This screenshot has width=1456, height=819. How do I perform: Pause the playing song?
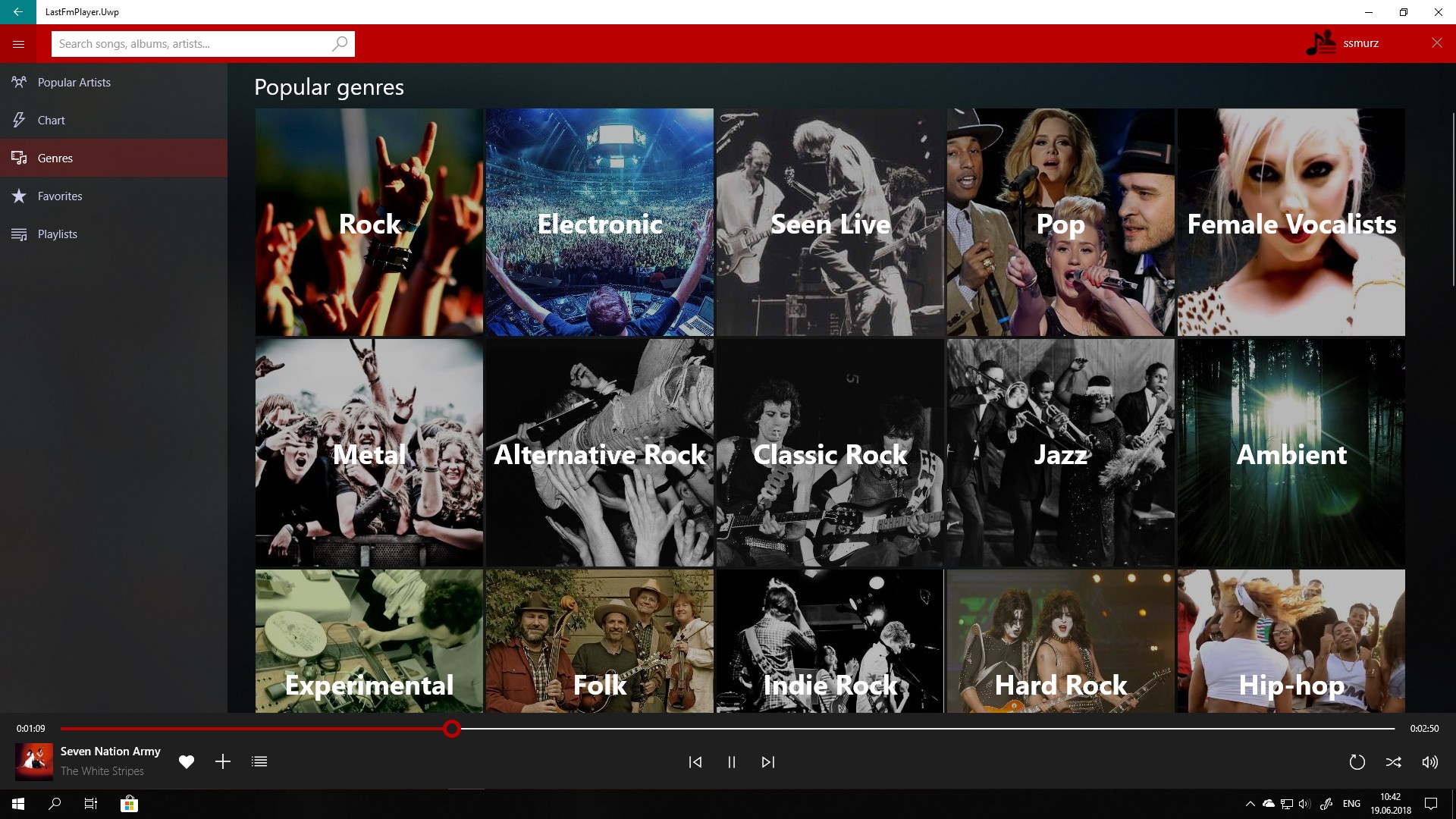pyautogui.click(x=732, y=762)
